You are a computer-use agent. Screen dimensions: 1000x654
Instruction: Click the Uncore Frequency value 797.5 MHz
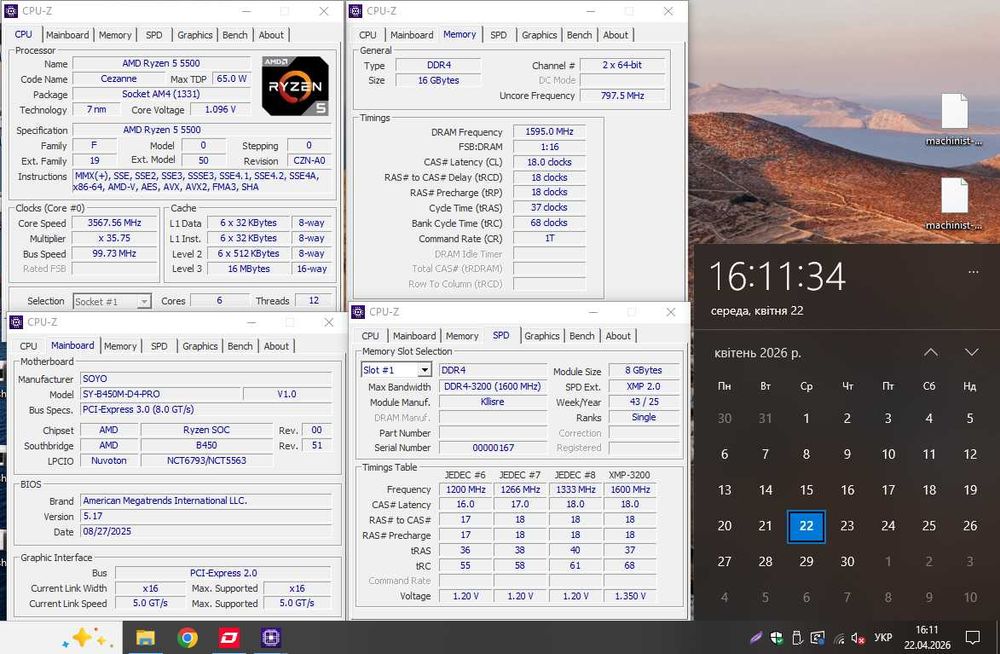point(622,95)
